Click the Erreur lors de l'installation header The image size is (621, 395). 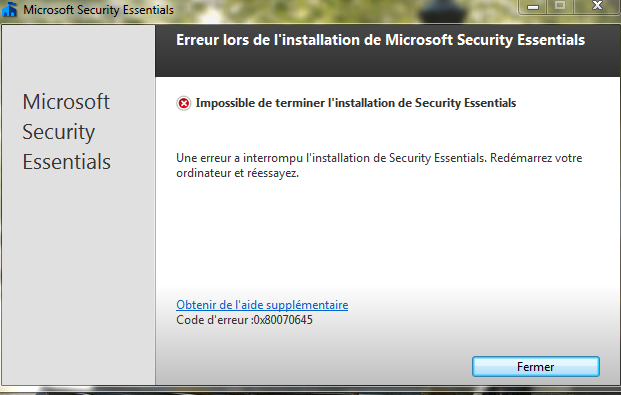click(x=380, y=40)
